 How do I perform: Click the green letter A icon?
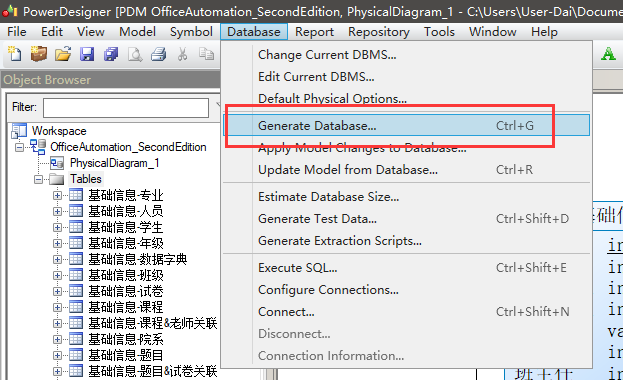(x=608, y=54)
